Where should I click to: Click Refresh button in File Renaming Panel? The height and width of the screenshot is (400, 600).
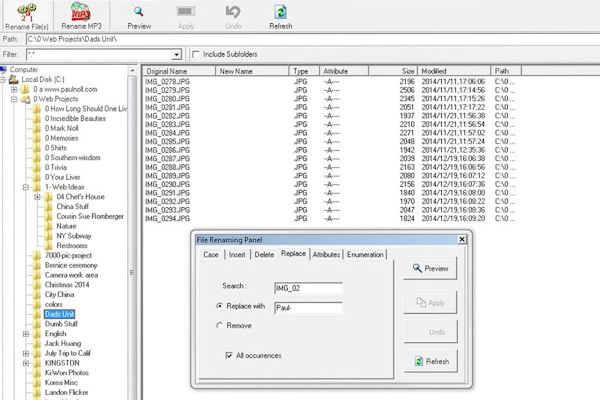click(x=431, y=361)
